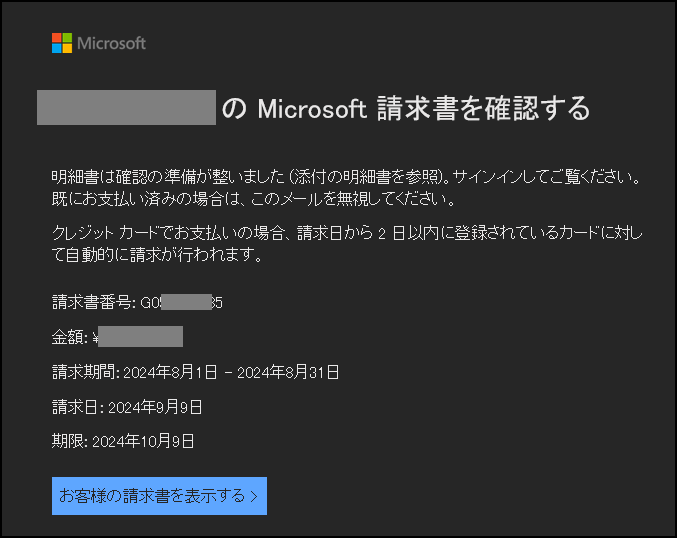The width and height of the screenshot is (677, 538).
Task: Click the heading Microsoft 請求書を確認する
Action: point(406,108)
